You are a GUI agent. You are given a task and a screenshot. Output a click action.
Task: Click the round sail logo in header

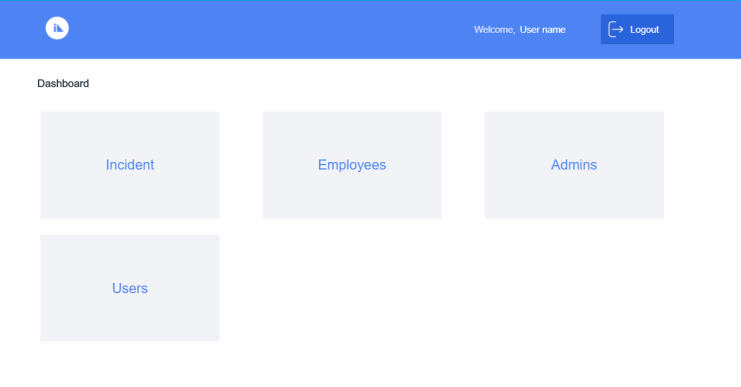pos(57,28)
